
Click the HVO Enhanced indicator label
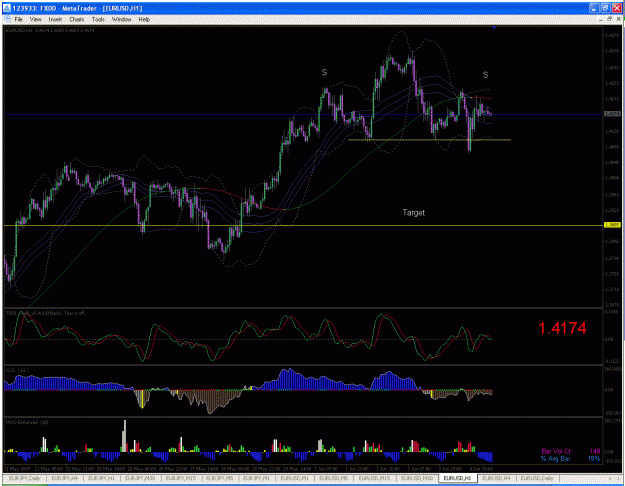pos(27,422)
